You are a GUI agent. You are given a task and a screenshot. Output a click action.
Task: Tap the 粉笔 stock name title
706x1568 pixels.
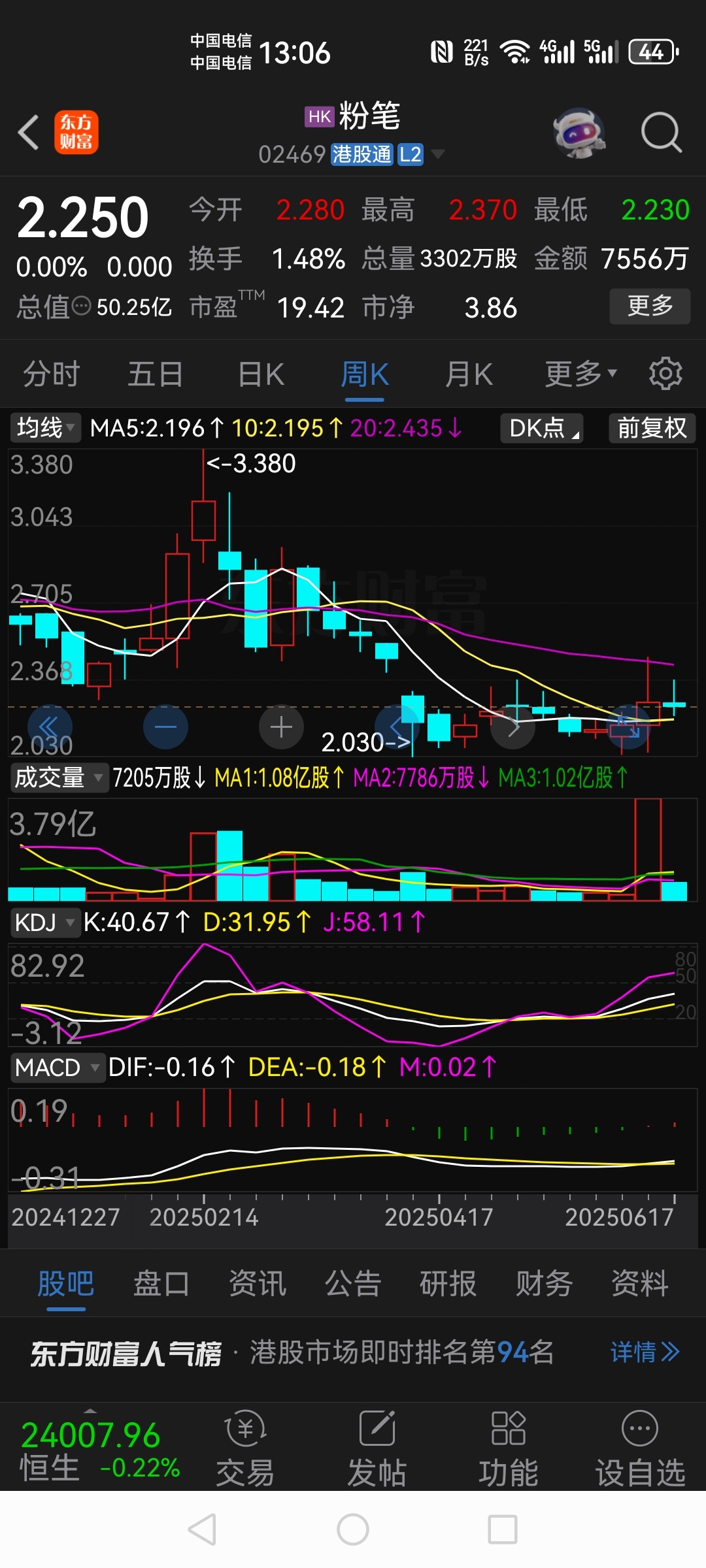pyautogui.click(x=369, y=116)
